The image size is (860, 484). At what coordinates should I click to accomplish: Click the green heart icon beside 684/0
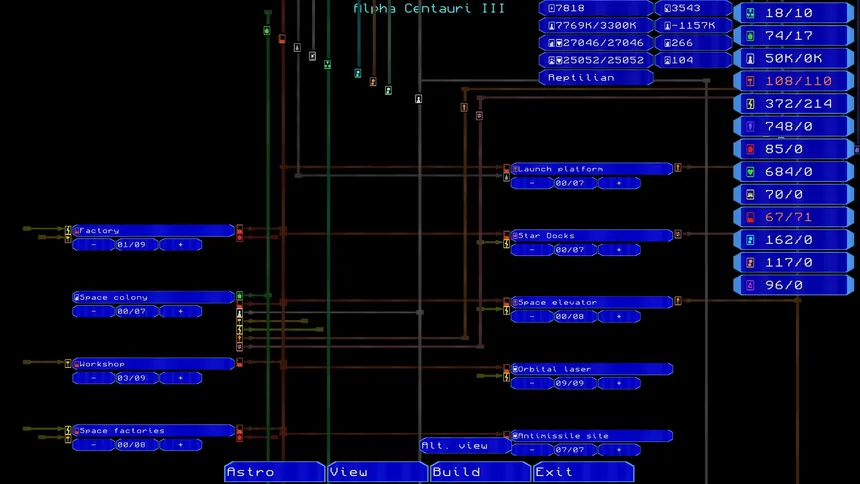click(750, 172)
